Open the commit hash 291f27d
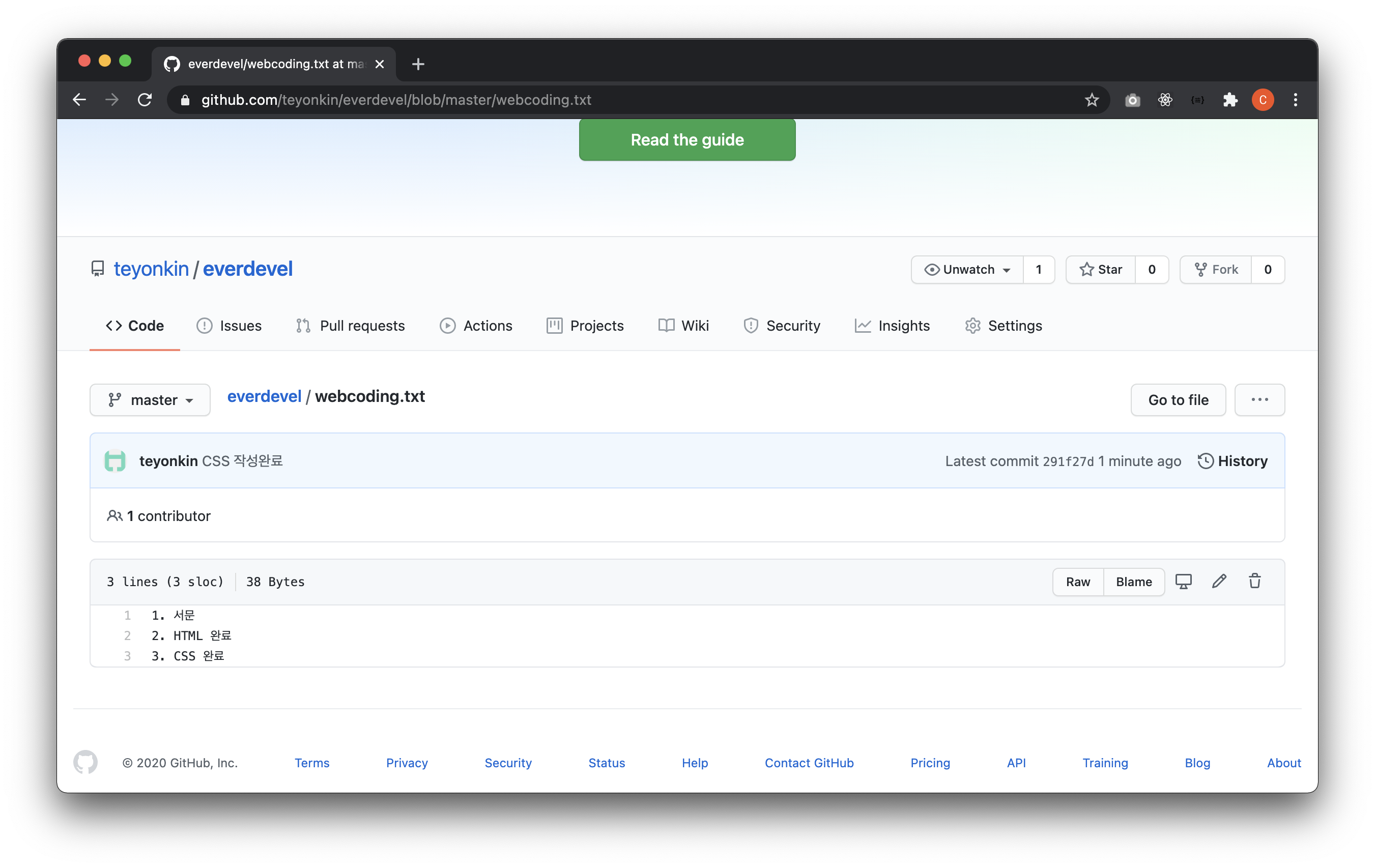Screen dimensions: 1375x868 click(x=1068, y=461)
